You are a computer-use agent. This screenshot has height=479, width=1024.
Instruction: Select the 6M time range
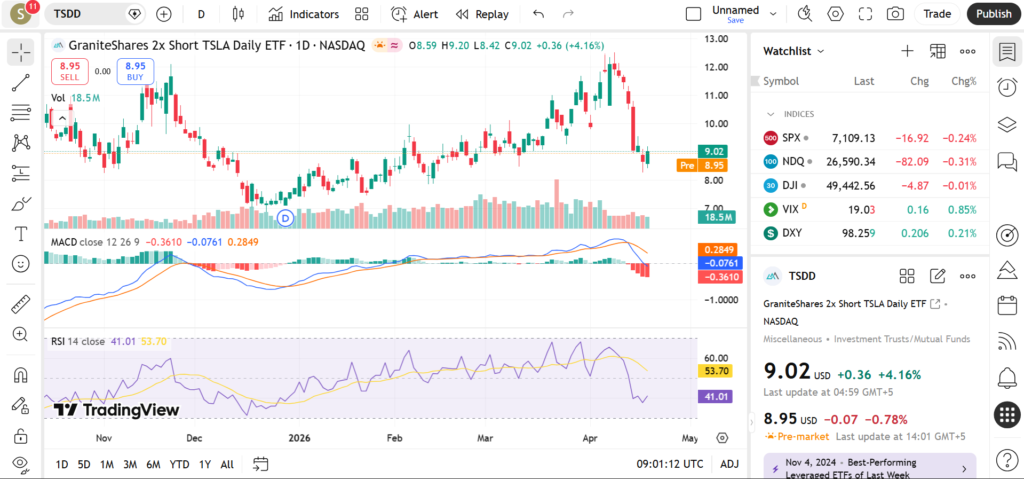(153, 464)
